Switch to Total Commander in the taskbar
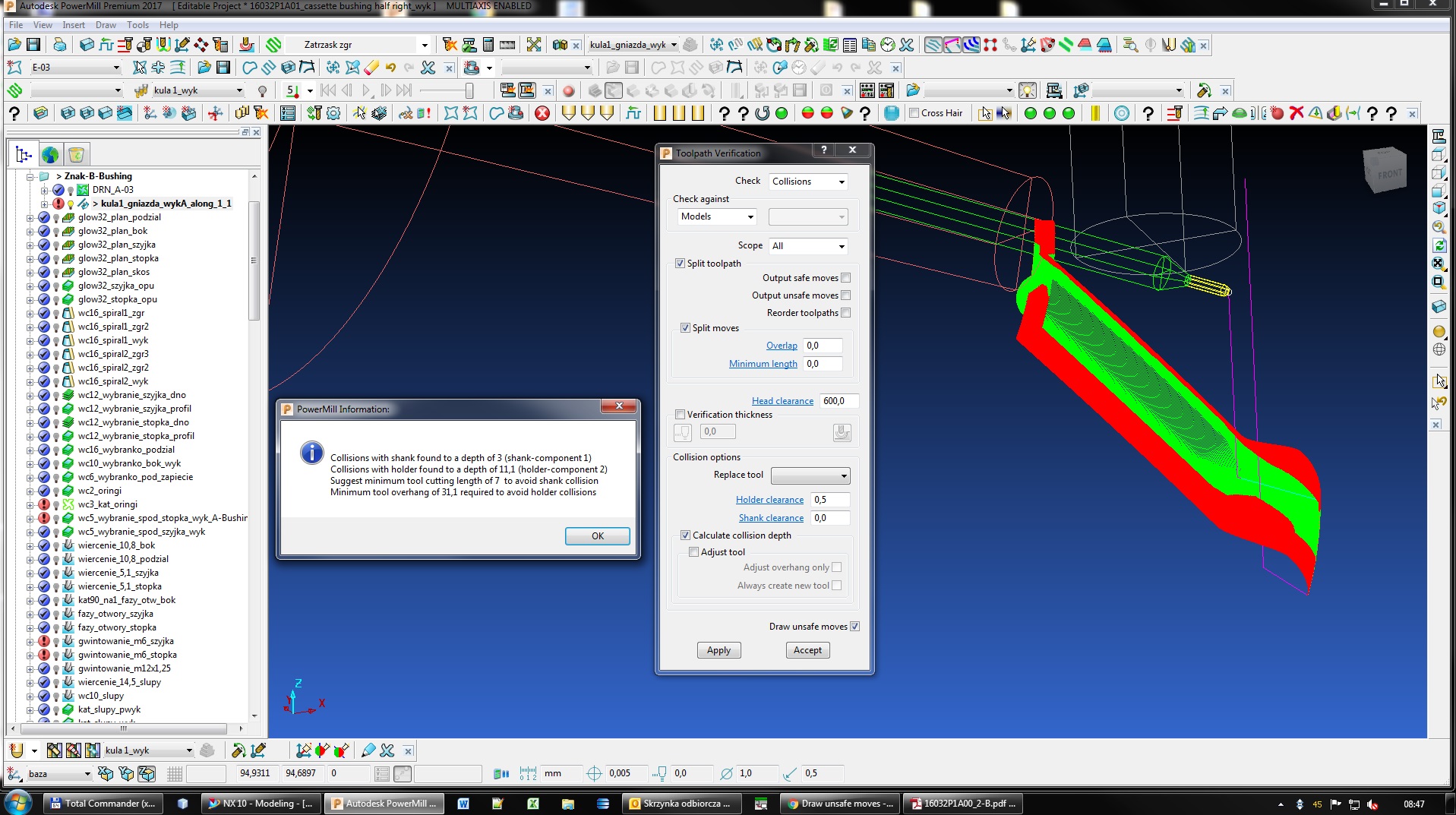 pyautogui.click(x=103, y=804)
